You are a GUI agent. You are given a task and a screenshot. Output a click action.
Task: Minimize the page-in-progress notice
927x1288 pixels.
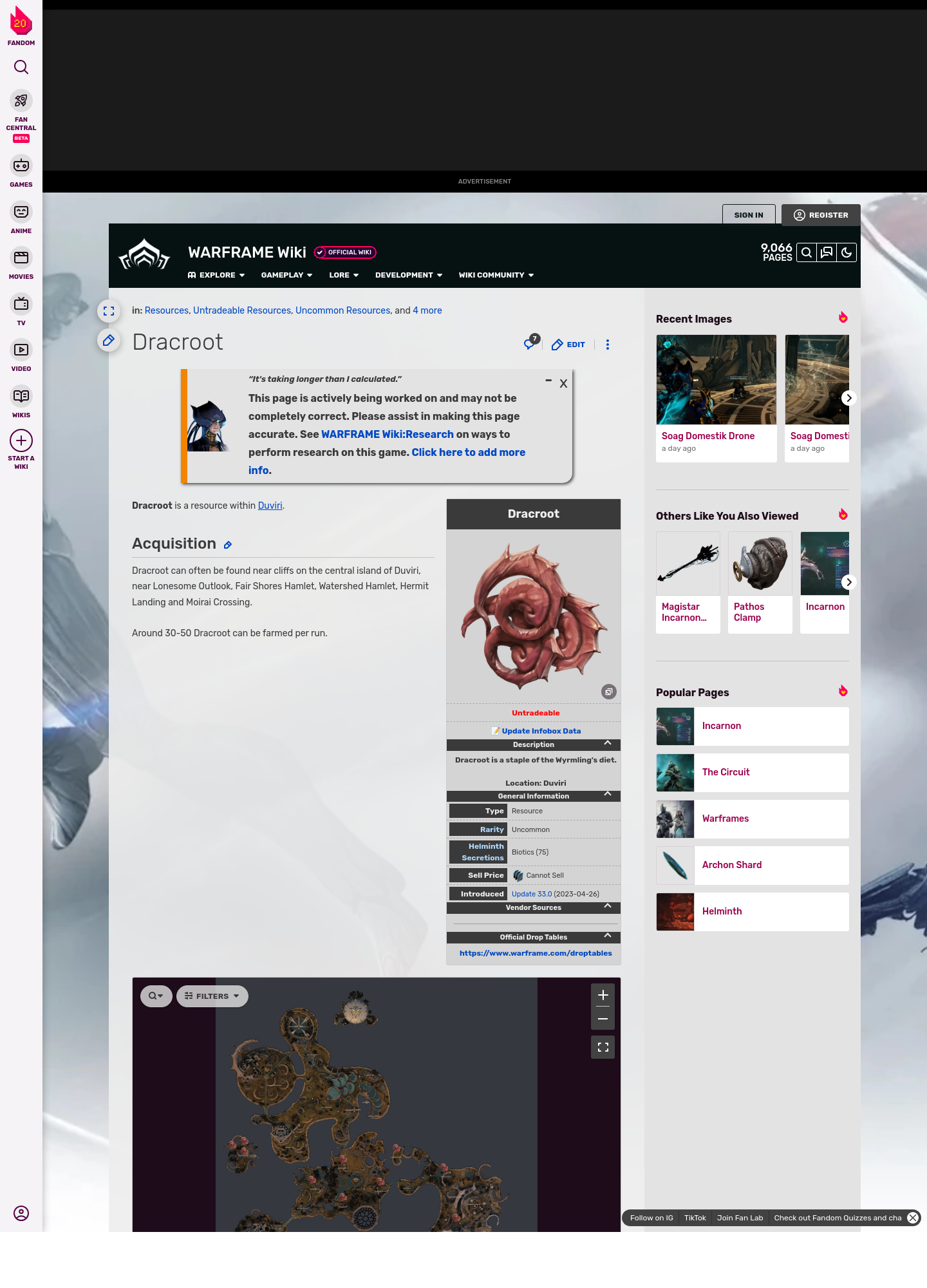[548, 381]
